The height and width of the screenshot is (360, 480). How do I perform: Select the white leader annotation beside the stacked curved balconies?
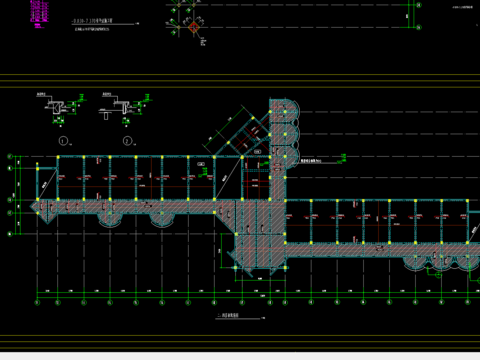(313, 161)
